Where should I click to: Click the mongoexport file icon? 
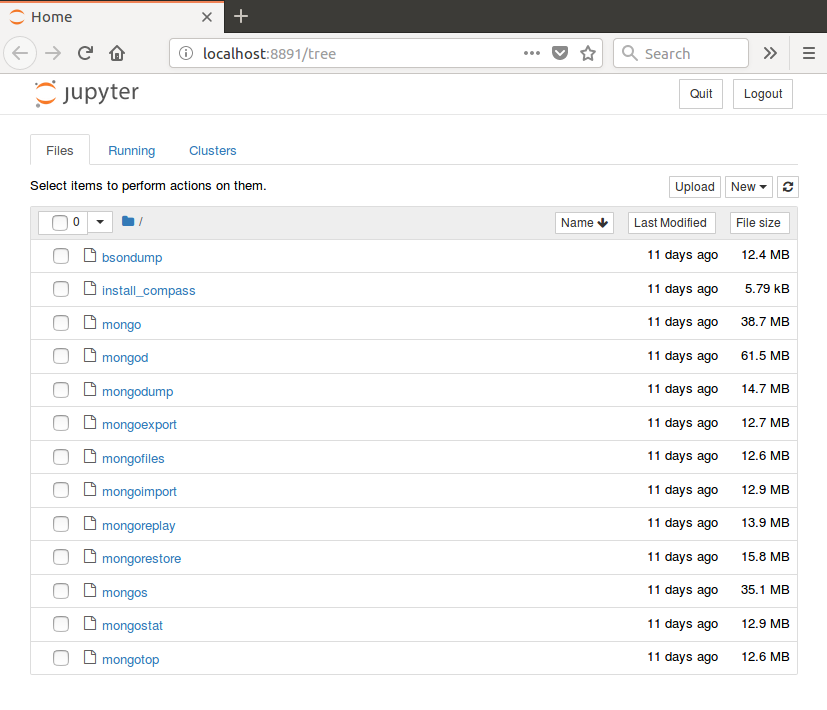[x=90, y=423]
